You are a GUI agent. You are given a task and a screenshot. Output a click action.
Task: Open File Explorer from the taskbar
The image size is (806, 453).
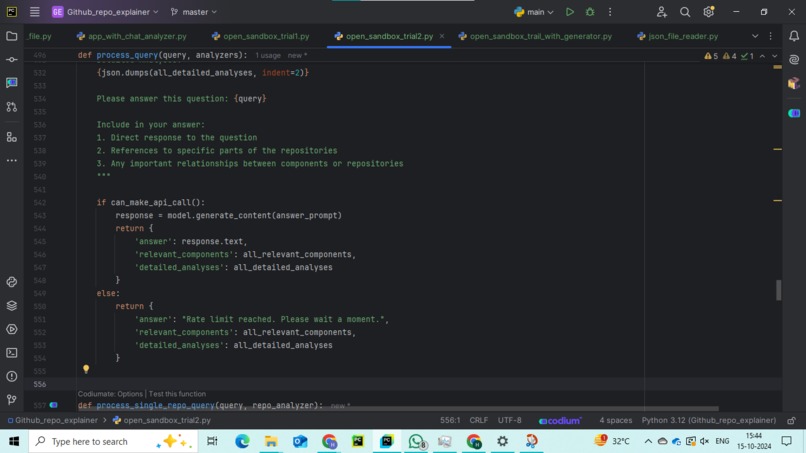(271, 441)
